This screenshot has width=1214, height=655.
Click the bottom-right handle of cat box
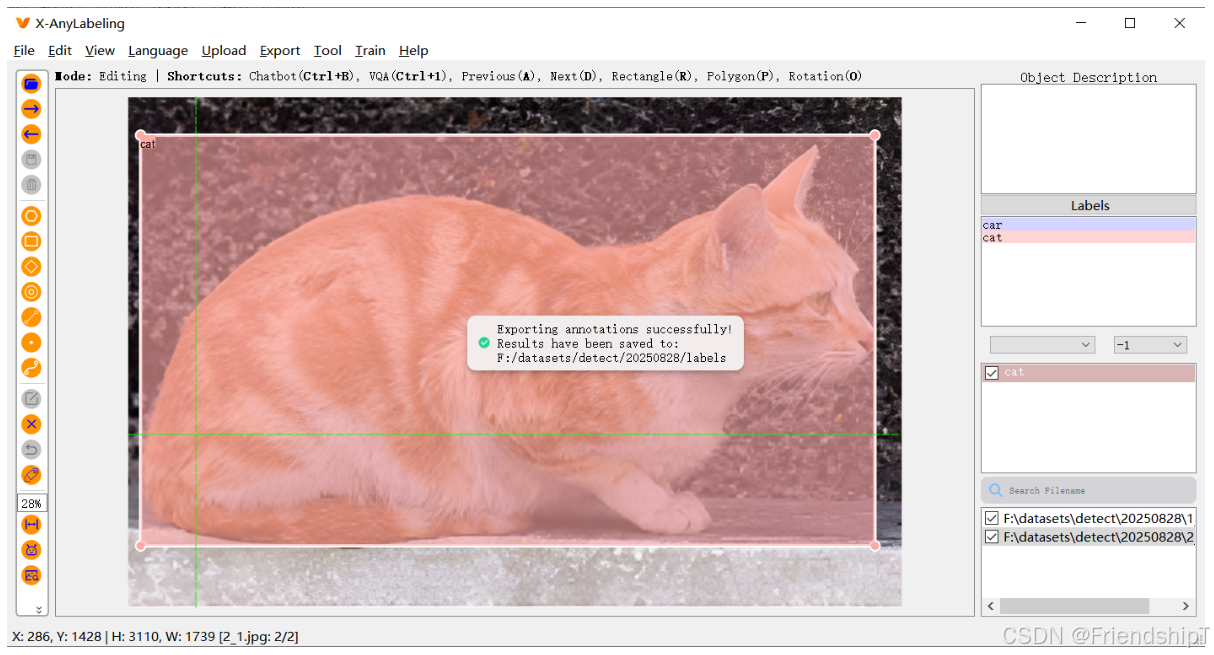(875, 545)
